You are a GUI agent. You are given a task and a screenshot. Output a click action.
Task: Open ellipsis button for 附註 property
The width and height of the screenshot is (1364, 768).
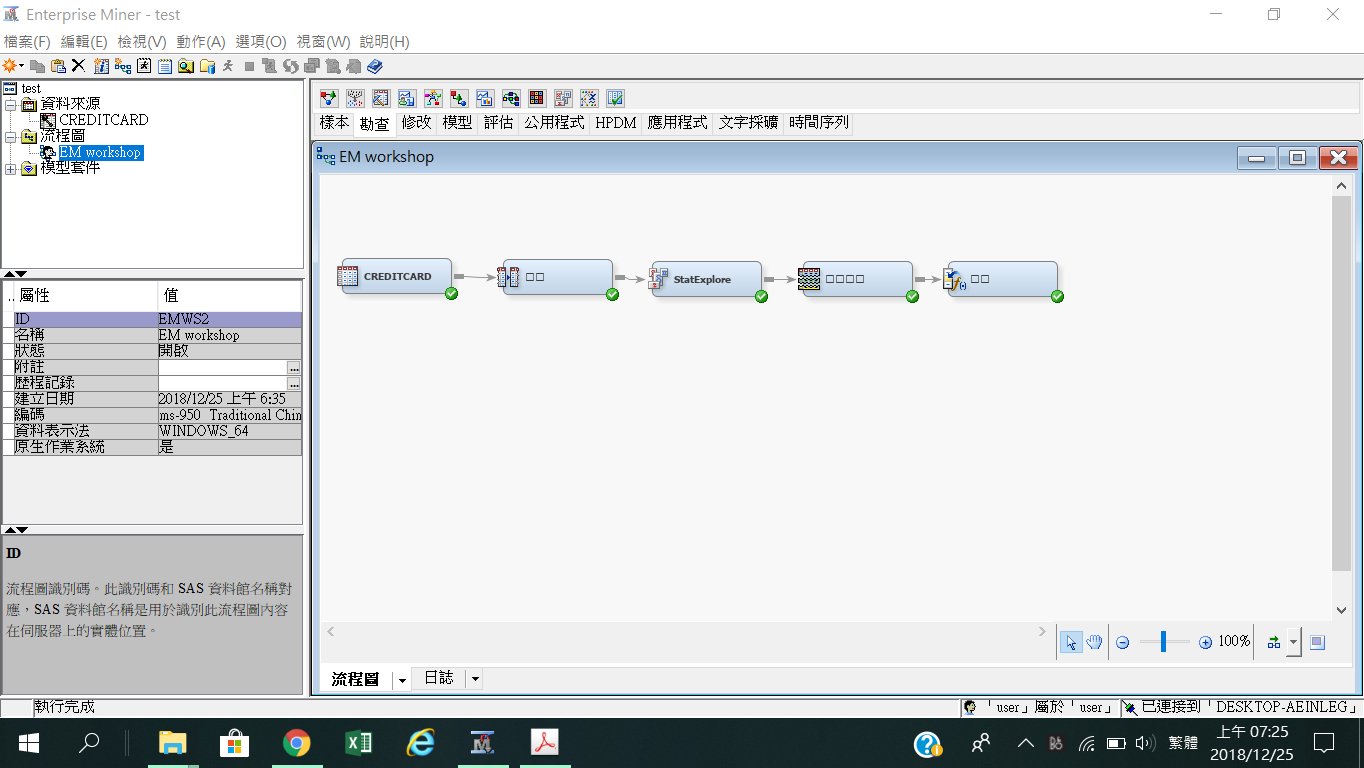coord(294,368)
